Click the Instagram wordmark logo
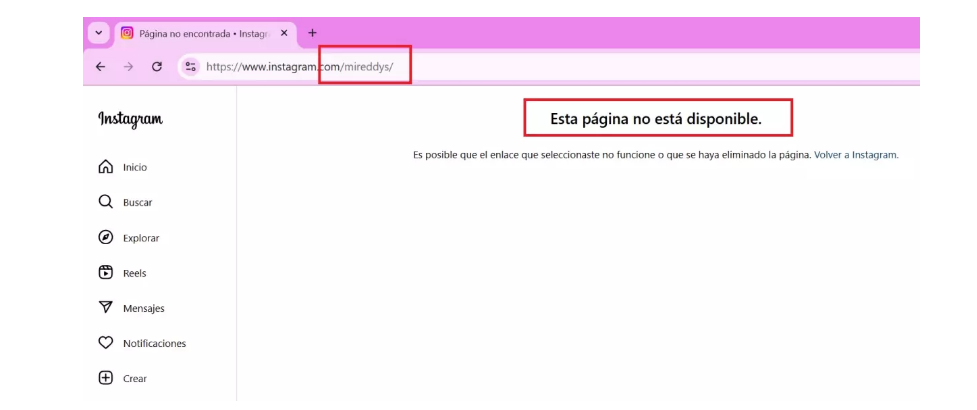The width and height of the screenshot is (977, 410). click(x=131, y=119)
